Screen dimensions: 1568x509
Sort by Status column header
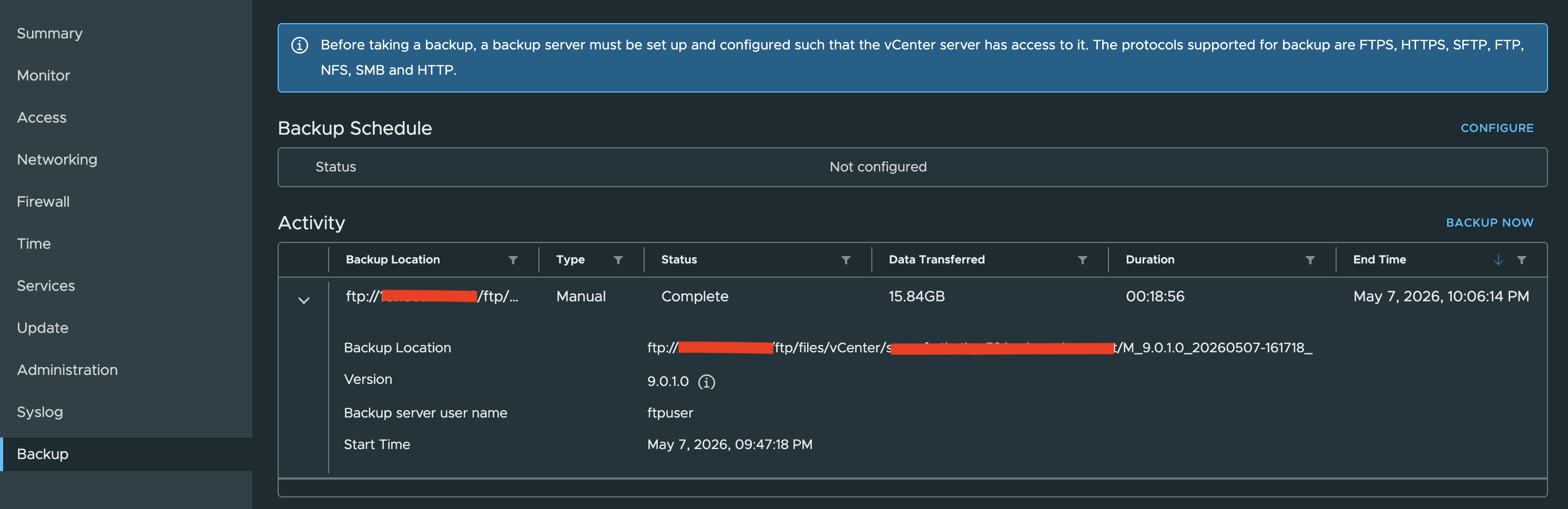pos(679,259)
